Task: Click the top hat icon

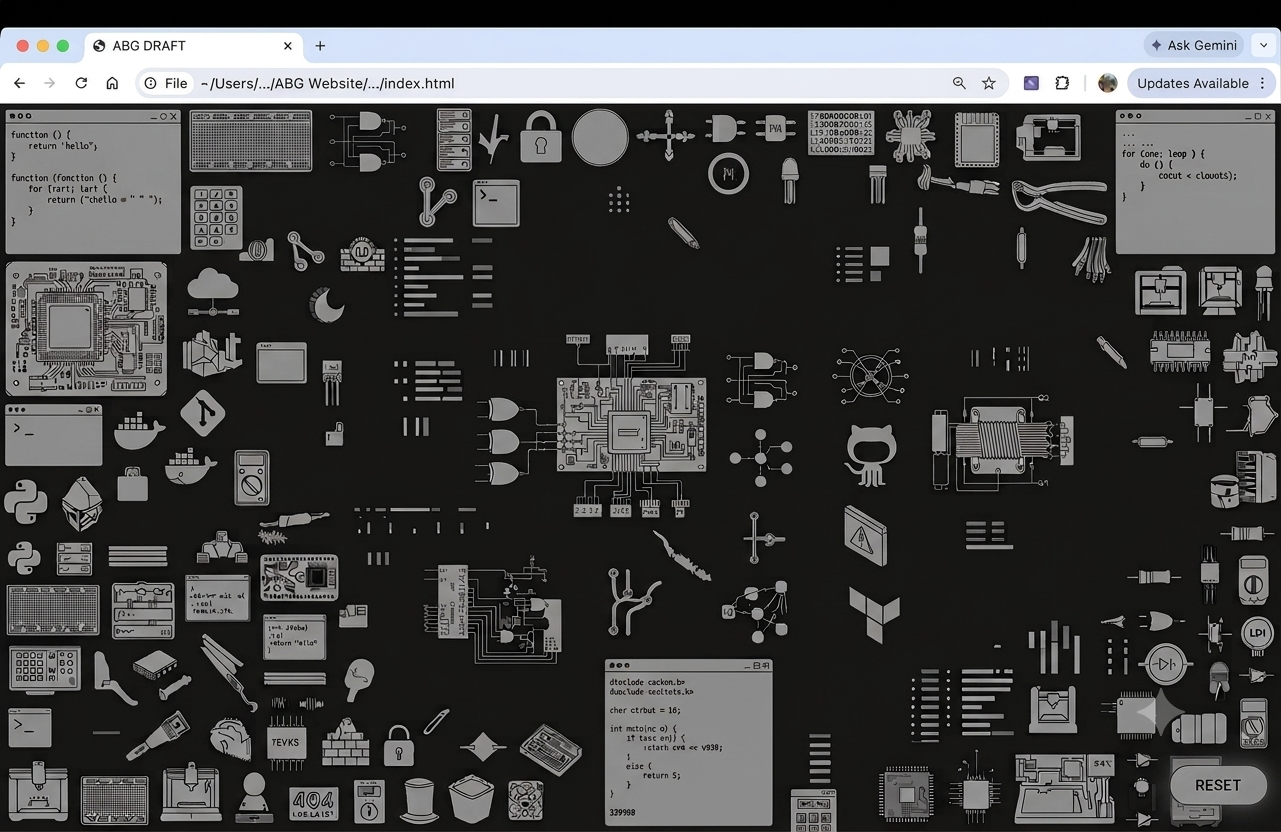Action: tap(419, 800)
